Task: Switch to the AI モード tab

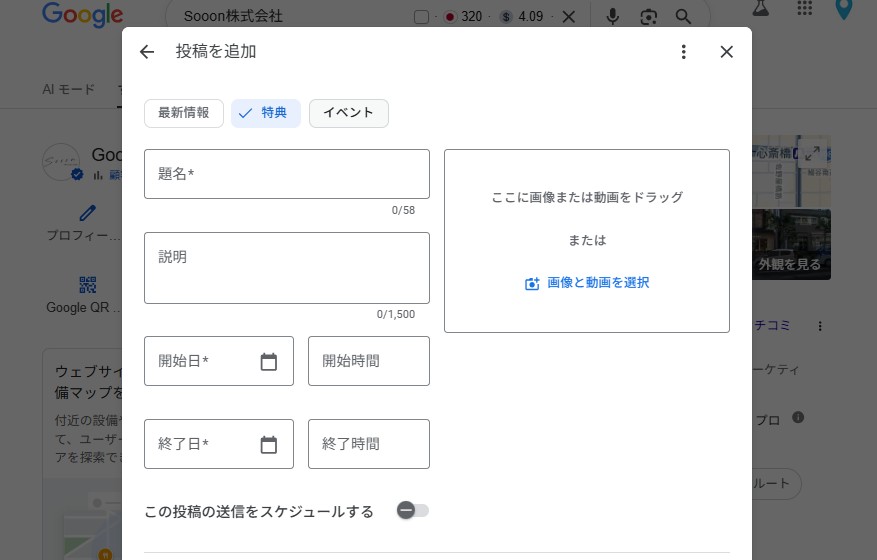Action: (x=68, y=90)
